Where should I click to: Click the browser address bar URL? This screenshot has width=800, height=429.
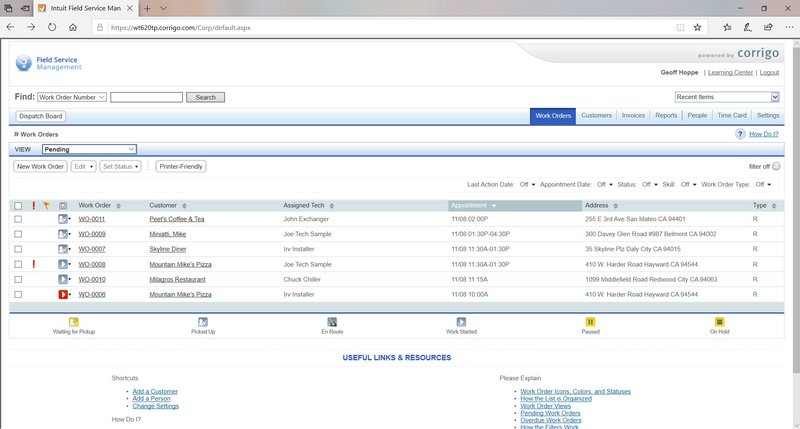180,28
